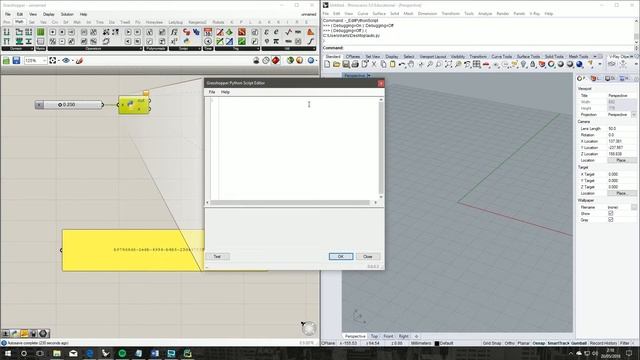Open the Projection dropdown in viewport properties
The height and width of the screenshot is (360, 640).
click(634, 115)
